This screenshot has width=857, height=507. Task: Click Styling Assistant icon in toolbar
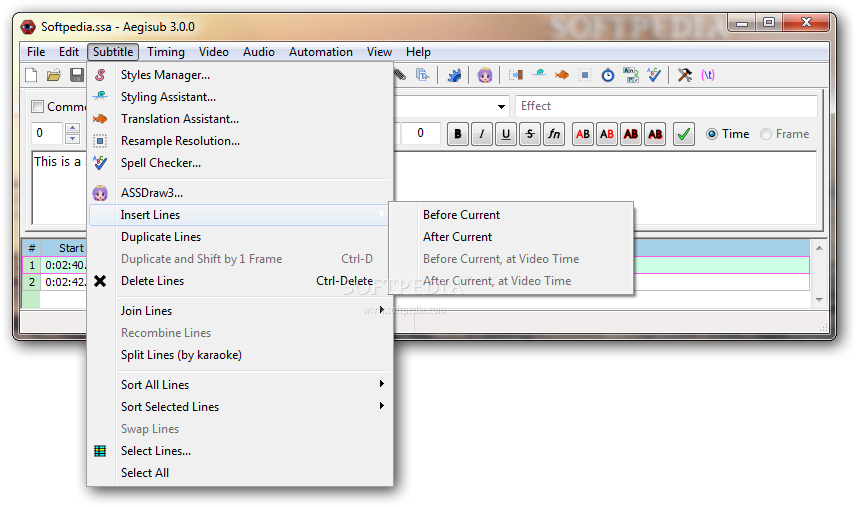pyautogui.click(x=539, y=74)
